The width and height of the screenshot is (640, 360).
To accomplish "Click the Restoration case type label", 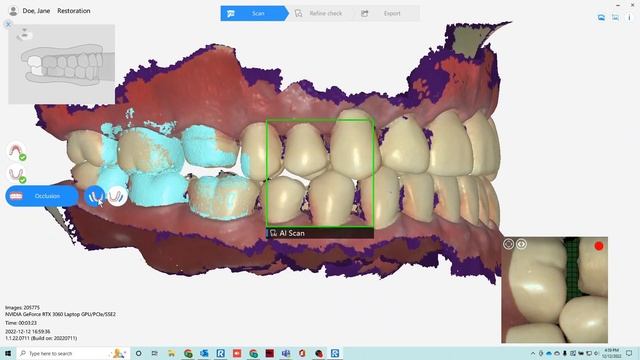I will 74,11.
